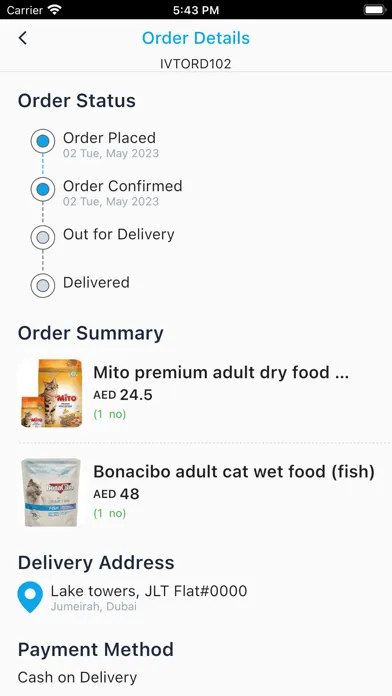Tap the AED 24.5 price
The image size is (392, 696).
123,395
